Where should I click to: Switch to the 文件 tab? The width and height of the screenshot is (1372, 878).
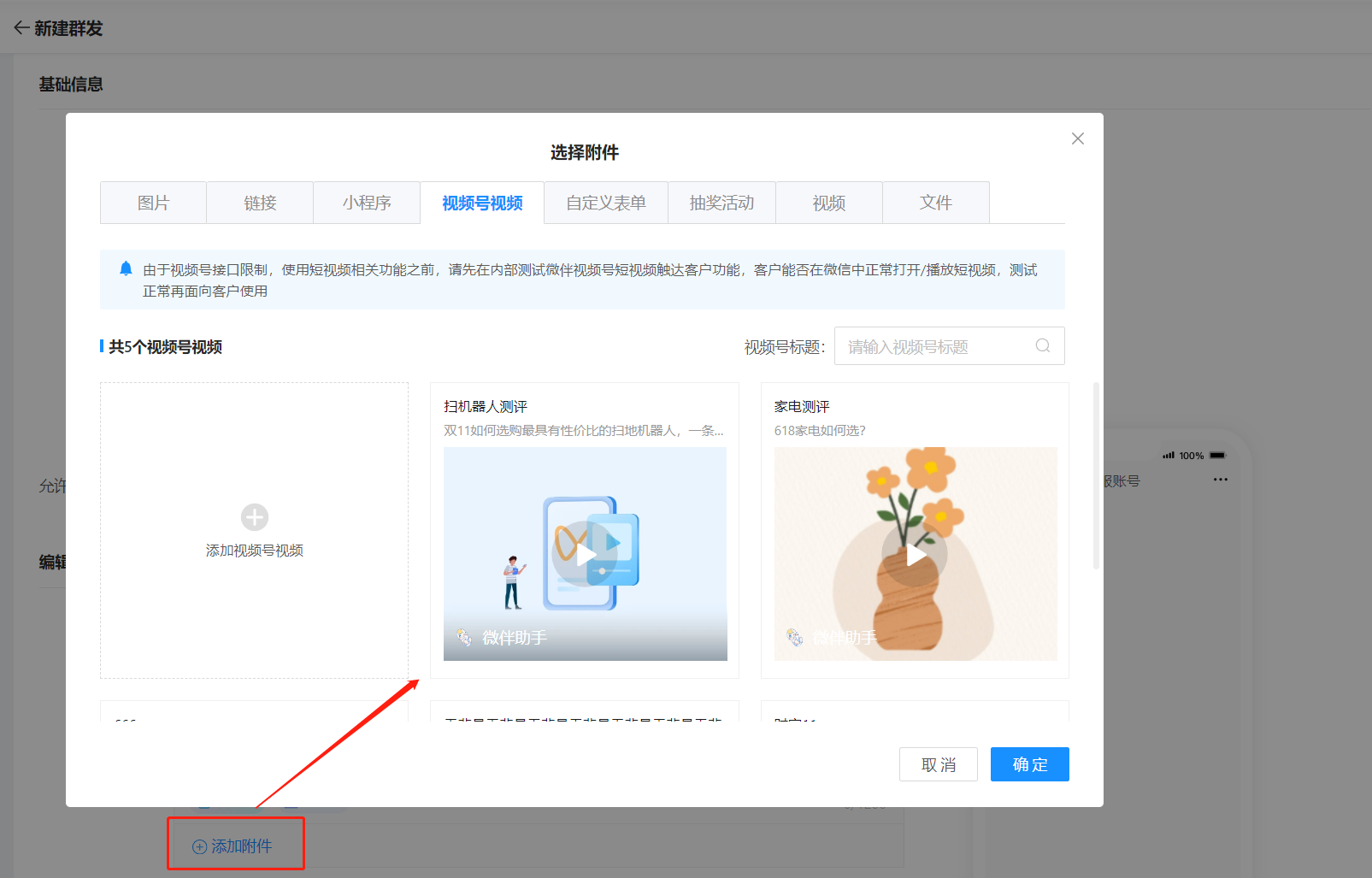pyautogui.click(x=936, y=203)
